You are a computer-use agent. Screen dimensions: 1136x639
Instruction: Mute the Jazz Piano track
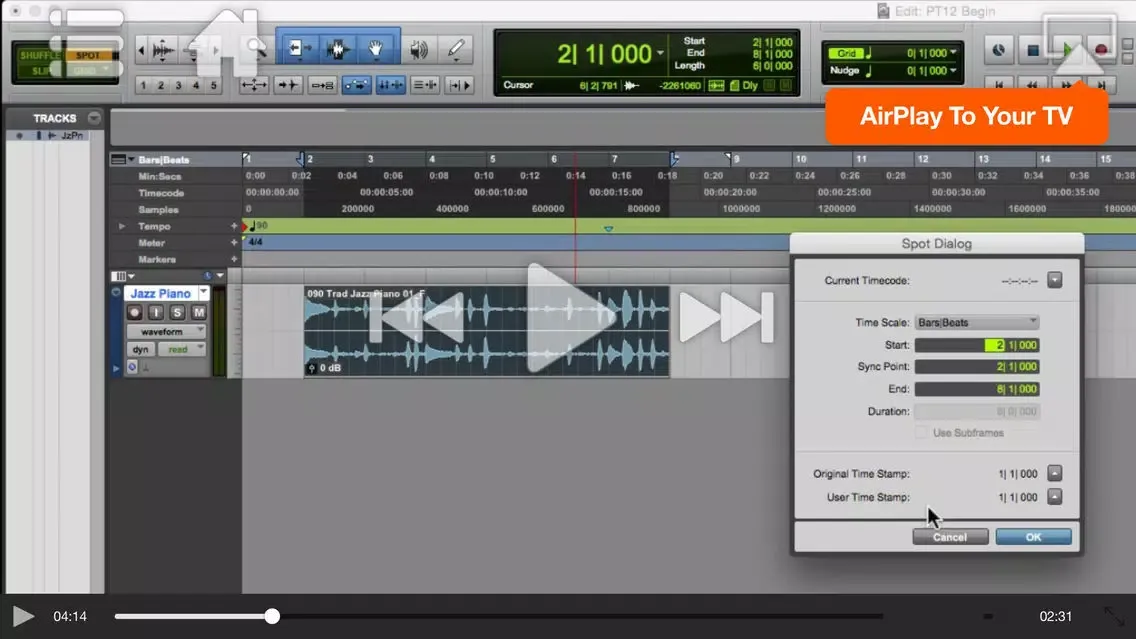point(198,312)
